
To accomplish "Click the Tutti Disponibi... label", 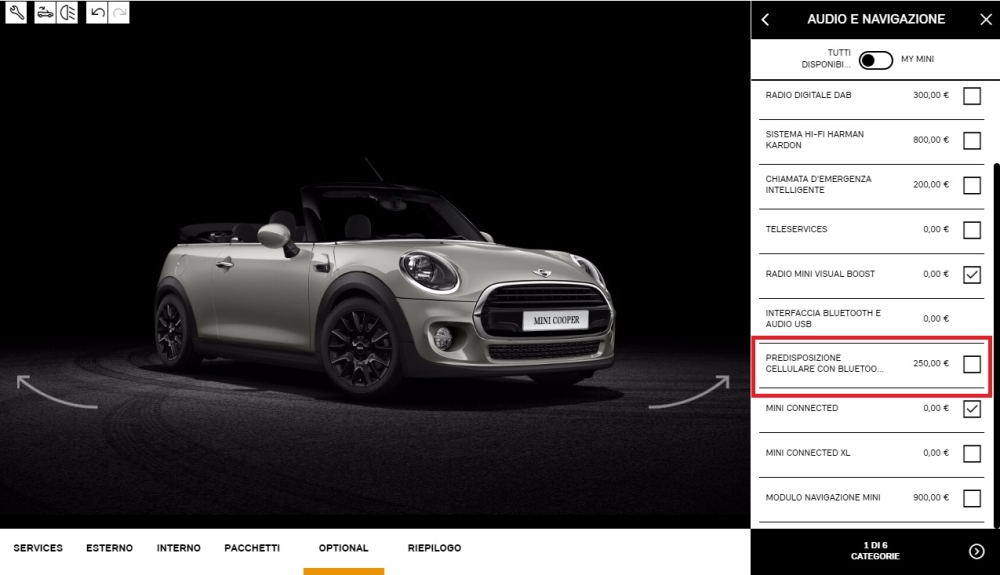I will pyautogui.click(x=826, y=59).
